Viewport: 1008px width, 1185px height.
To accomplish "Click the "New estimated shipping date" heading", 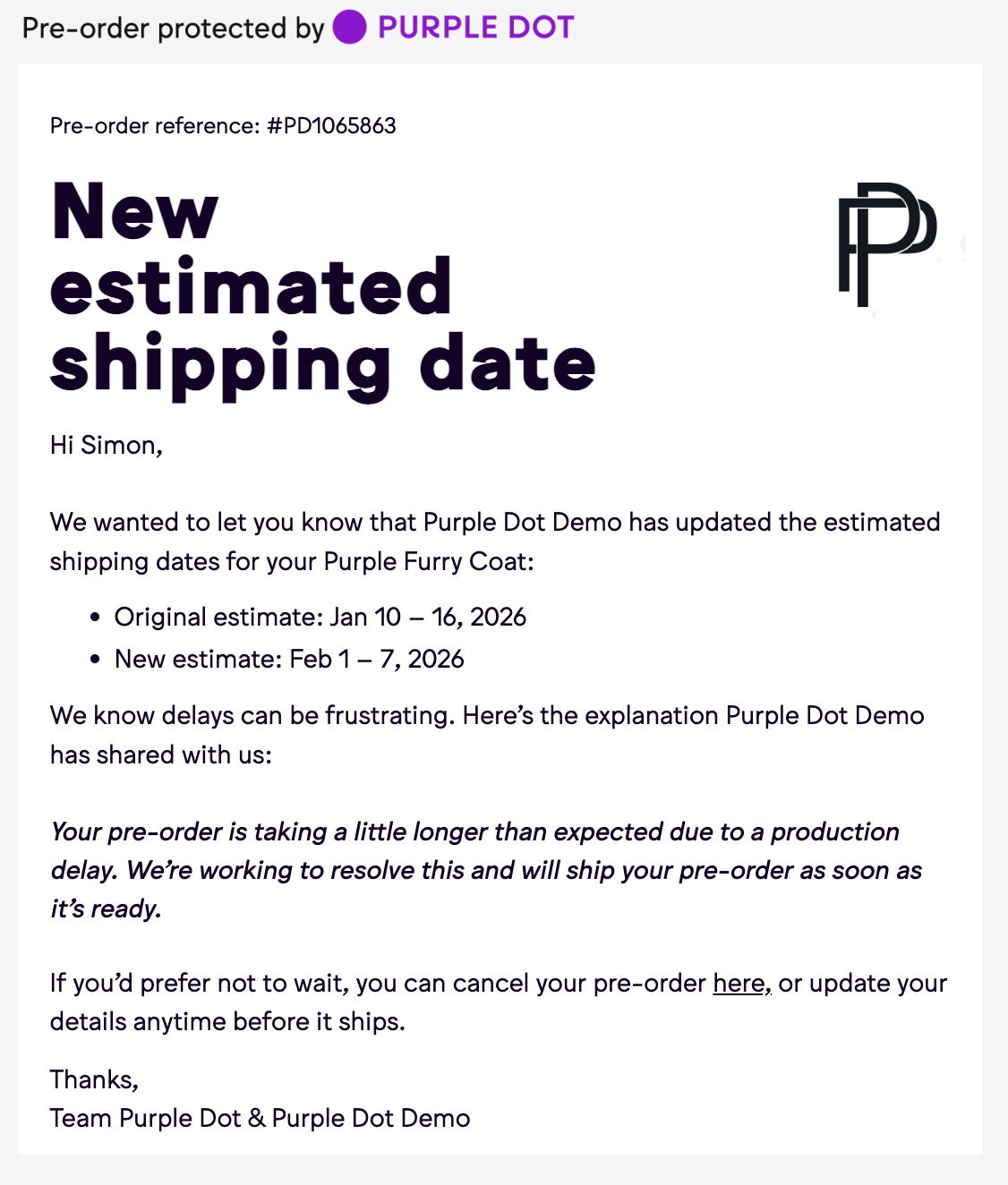I will [322, 286].
